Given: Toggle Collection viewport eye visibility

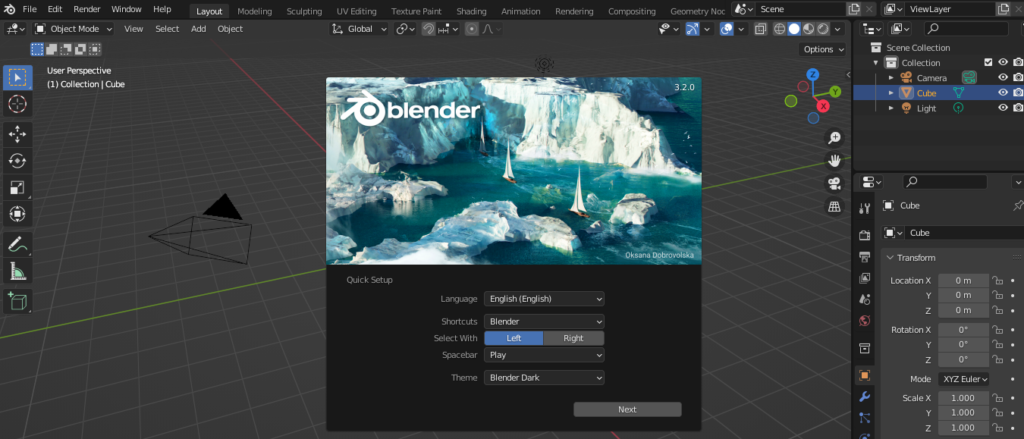Looking at the screenshot, I should [x=1003, y=63].
